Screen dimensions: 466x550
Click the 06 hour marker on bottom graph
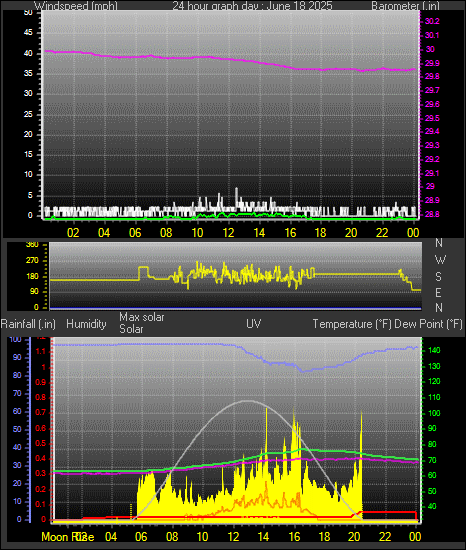[x=141, y=537]
